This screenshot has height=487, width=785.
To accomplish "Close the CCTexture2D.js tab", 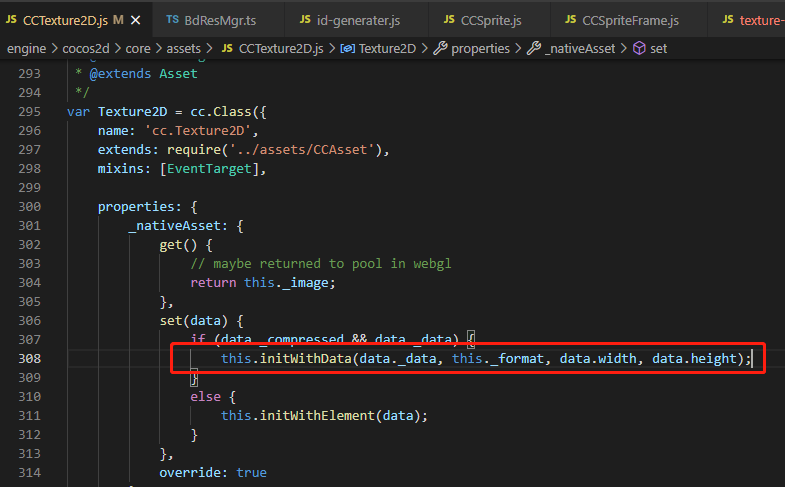I will 135,21.
